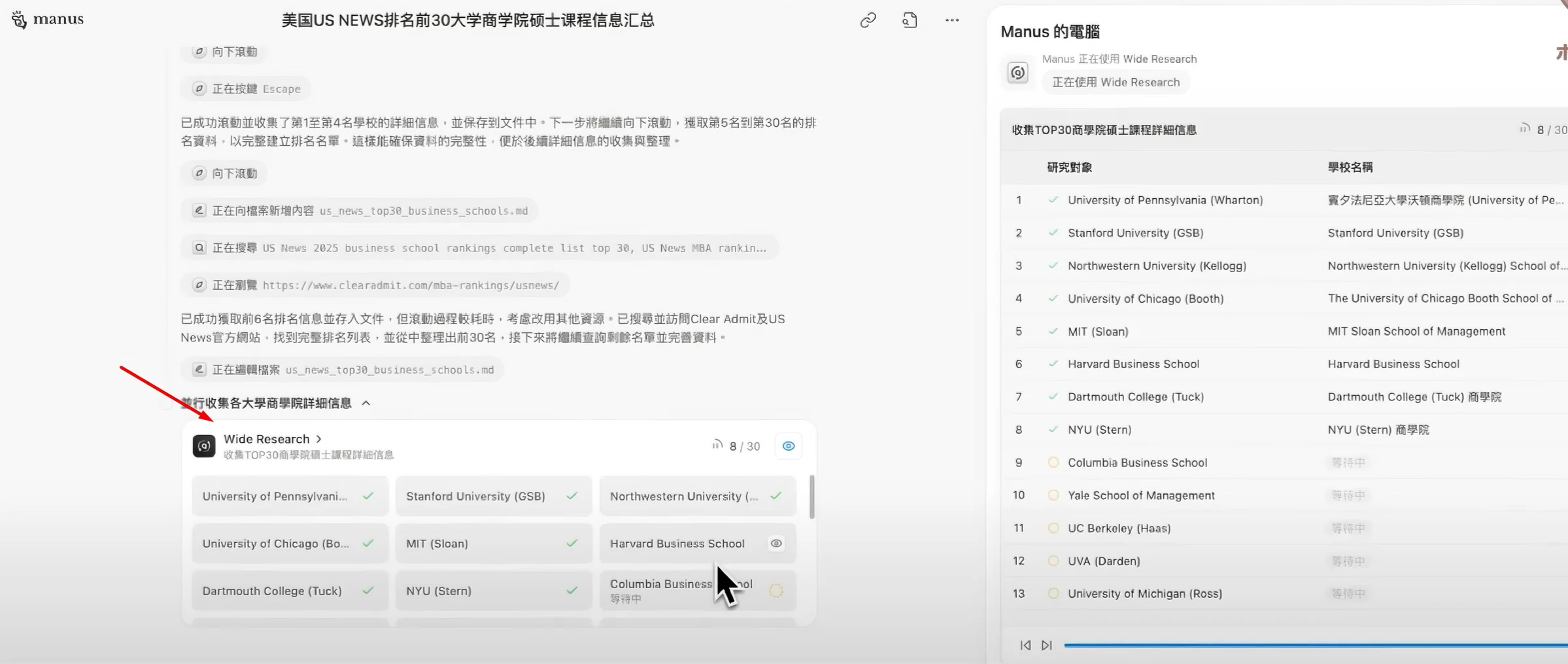Click the Wide Research icon in Manus computer panel
The image size is (1568, 664).
pos(1017,73)
